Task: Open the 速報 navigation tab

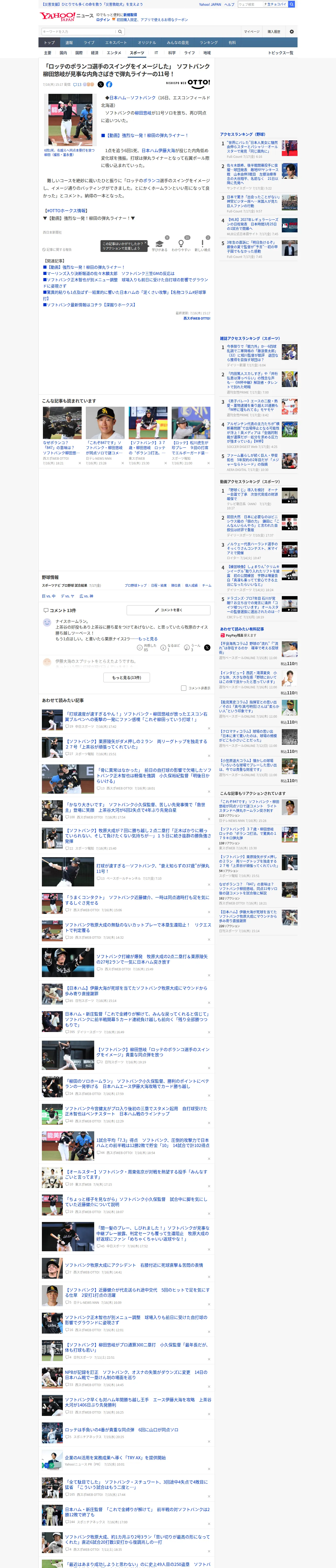Action: click(69, 43)
